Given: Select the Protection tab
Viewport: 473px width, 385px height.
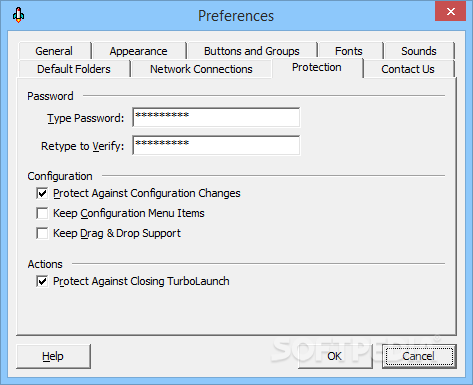Looking at the screenshot, I should click(317, 68).
